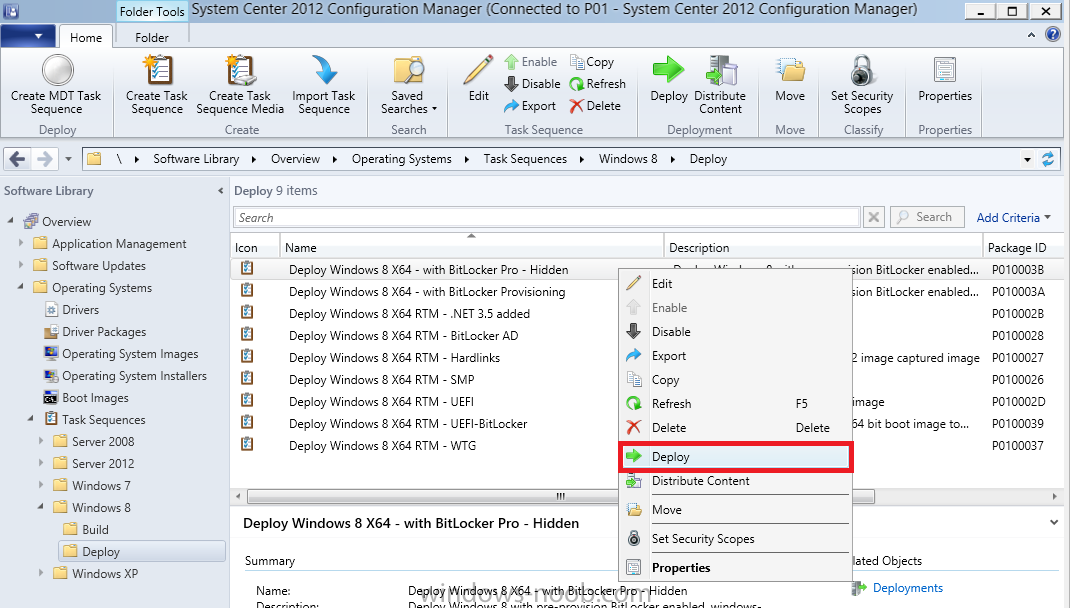This screenshot has width=1070, height=608.
Task: Collapse the ribbon with the caret icon
Action: [1031, 35]
